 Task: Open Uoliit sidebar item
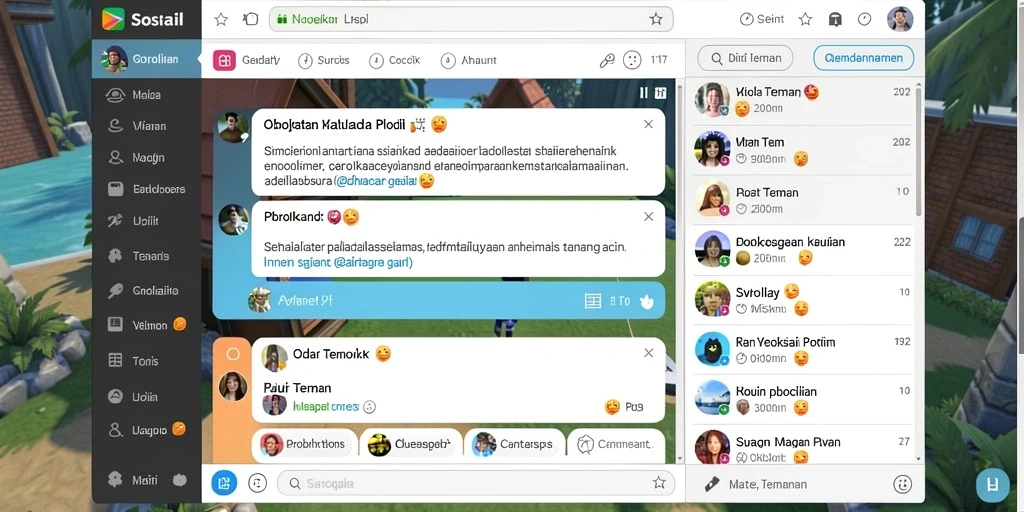pyautogui.click(x=146, y=221)
